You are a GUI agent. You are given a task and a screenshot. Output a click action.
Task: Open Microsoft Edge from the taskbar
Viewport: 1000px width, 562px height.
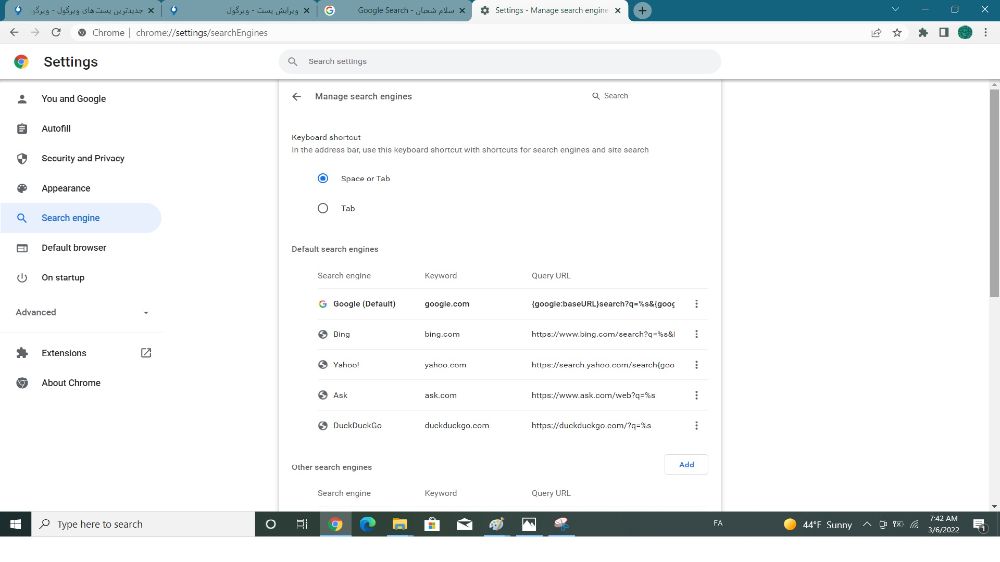pos(367,524)
